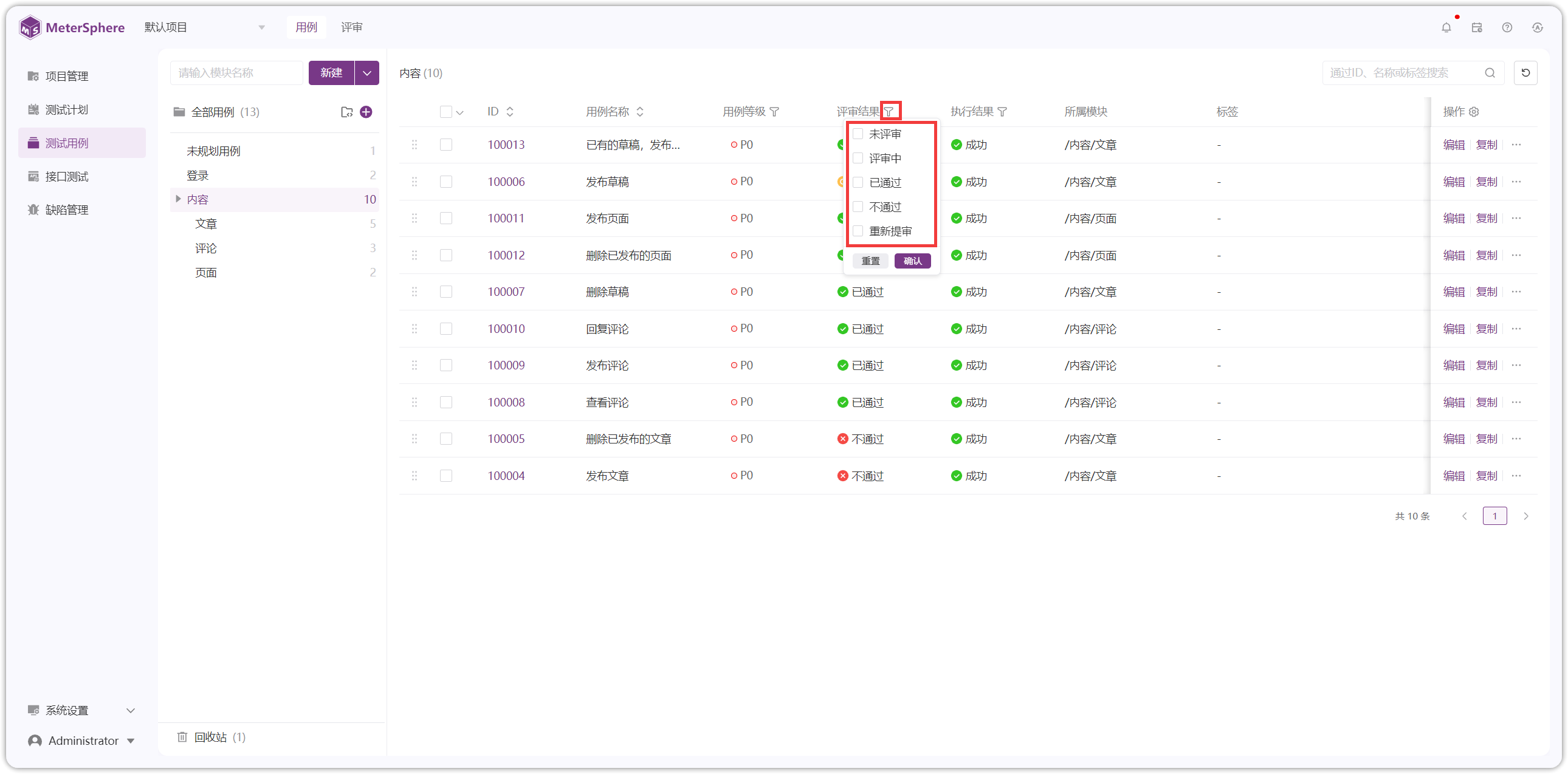This screenshot has width=1568, height=774.
Task: Check the 不通过 filter option
Action: point(858,207)
